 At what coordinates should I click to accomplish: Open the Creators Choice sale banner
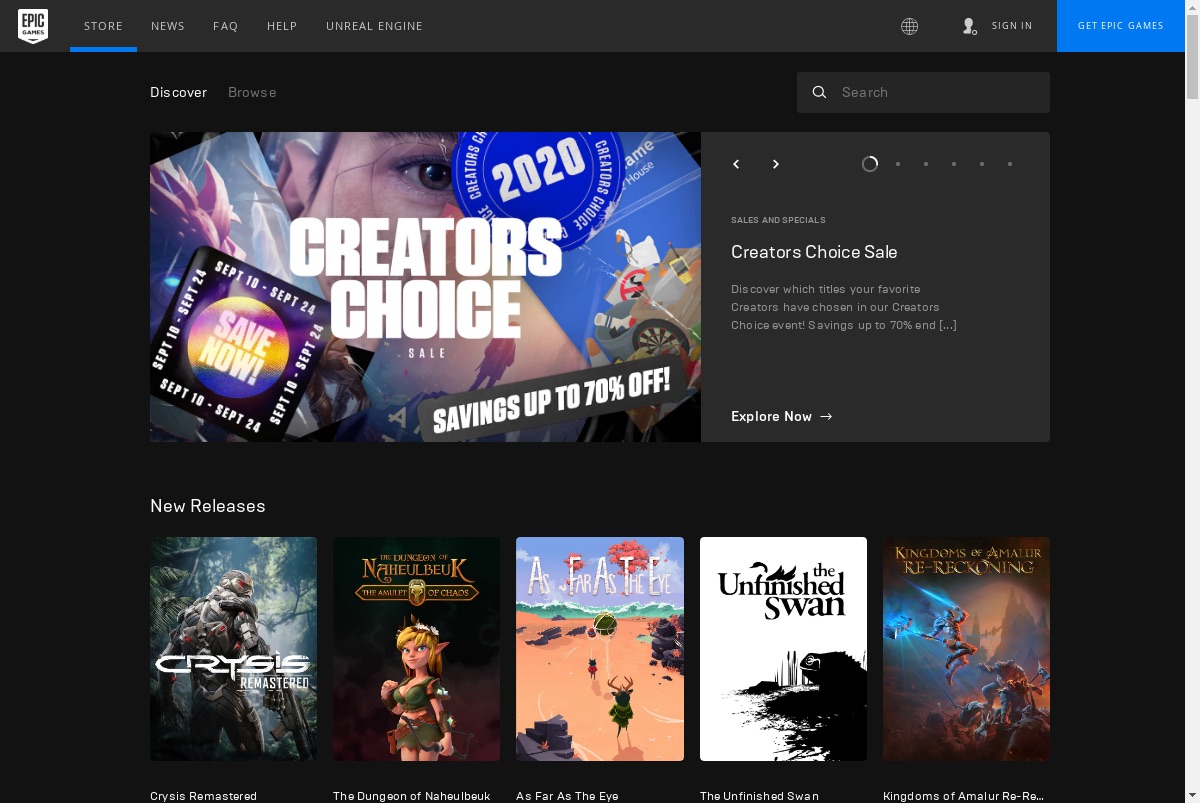[425, 287]
